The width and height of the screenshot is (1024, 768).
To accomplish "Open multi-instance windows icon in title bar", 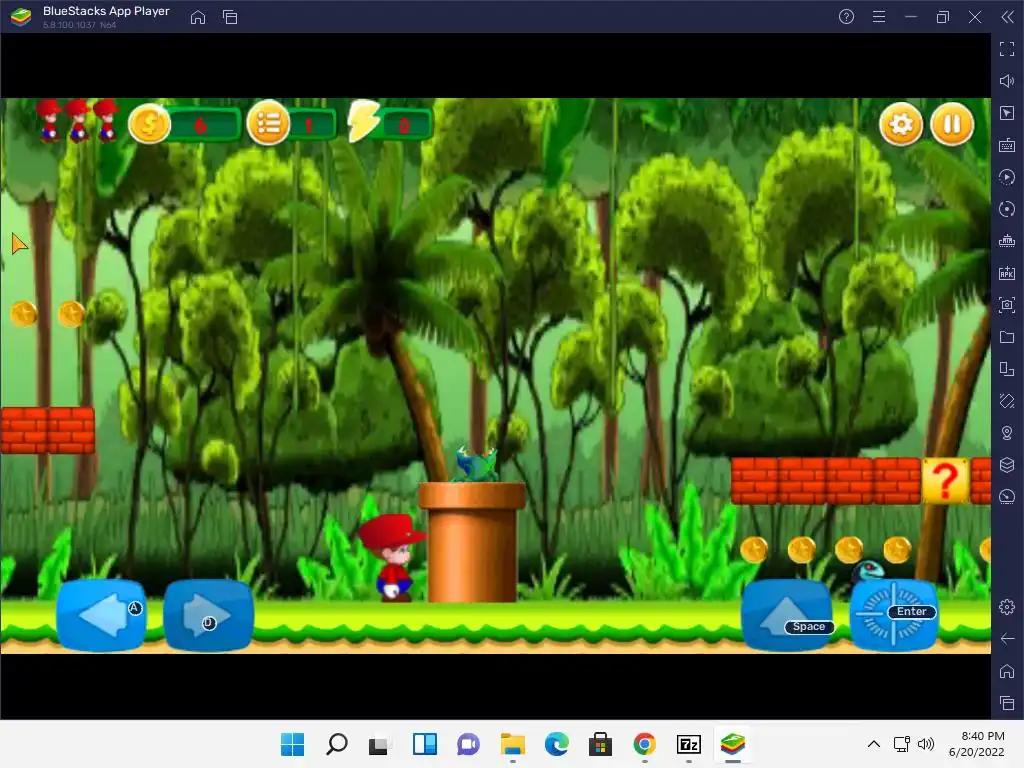I will click(230, 17).
